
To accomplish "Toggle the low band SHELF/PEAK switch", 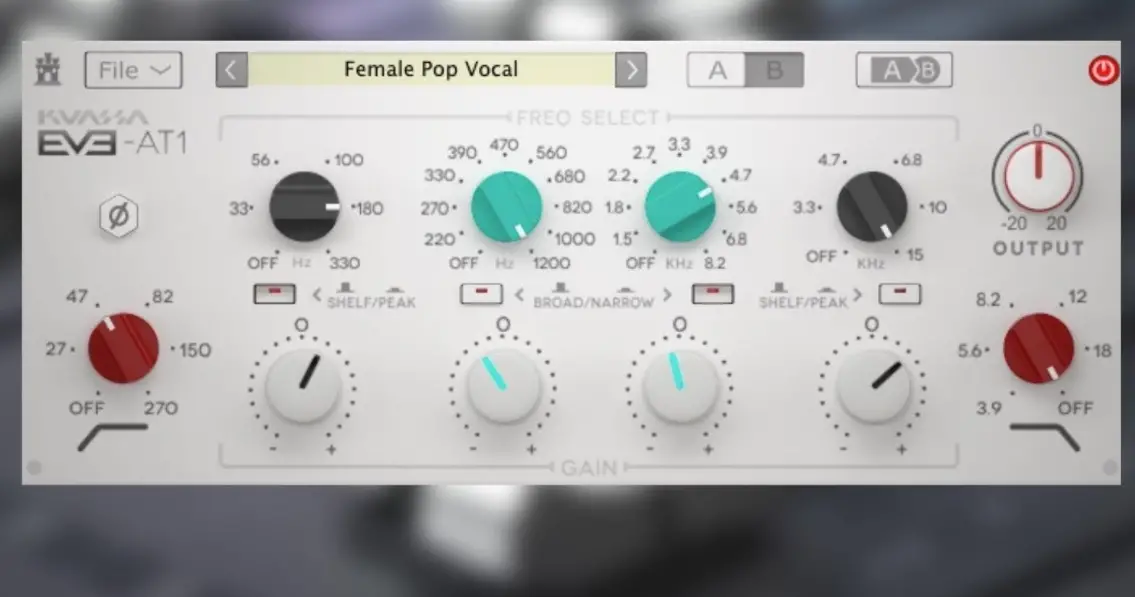I will coord(275,293).
